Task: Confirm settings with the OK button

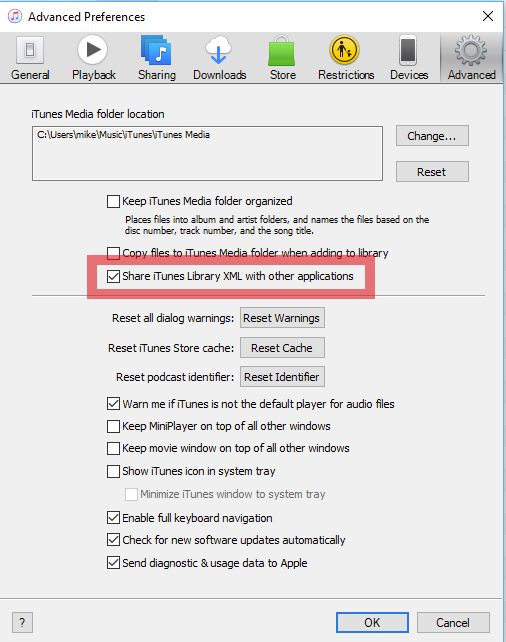Action: (x=372, y=622)
